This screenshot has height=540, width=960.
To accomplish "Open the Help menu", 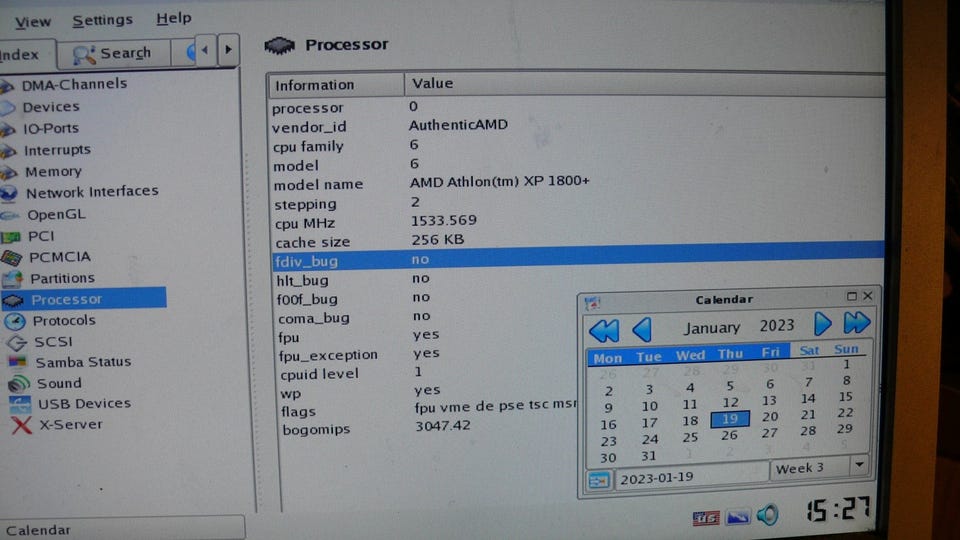I will pyautogui.click(x=174, y=18).
